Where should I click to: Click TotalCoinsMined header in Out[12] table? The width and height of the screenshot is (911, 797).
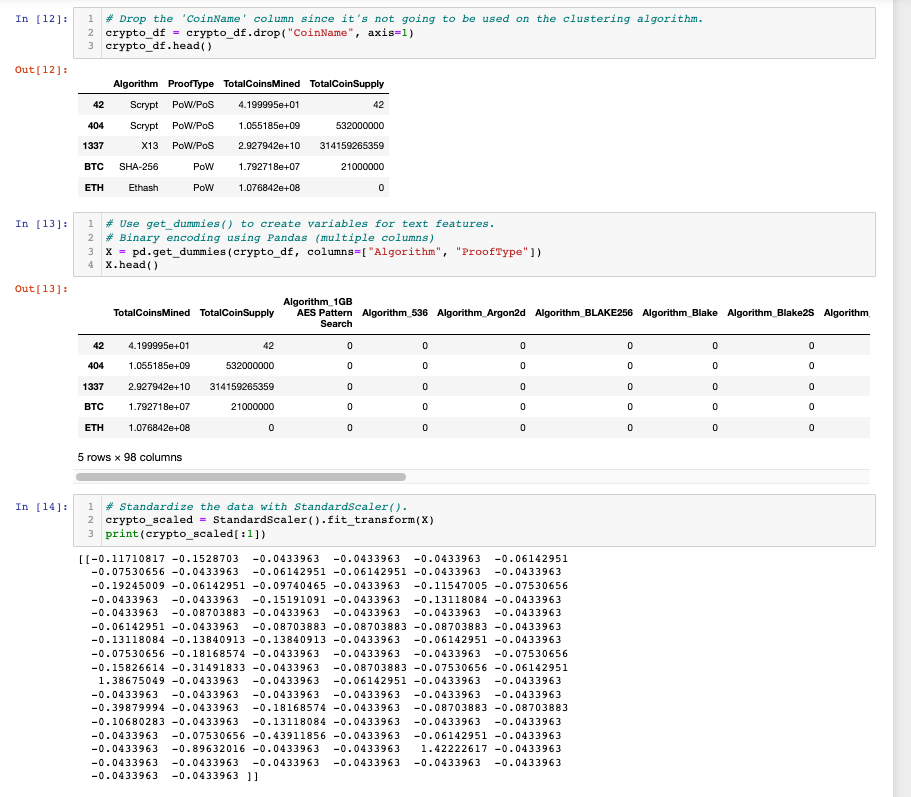pos(261,84)
